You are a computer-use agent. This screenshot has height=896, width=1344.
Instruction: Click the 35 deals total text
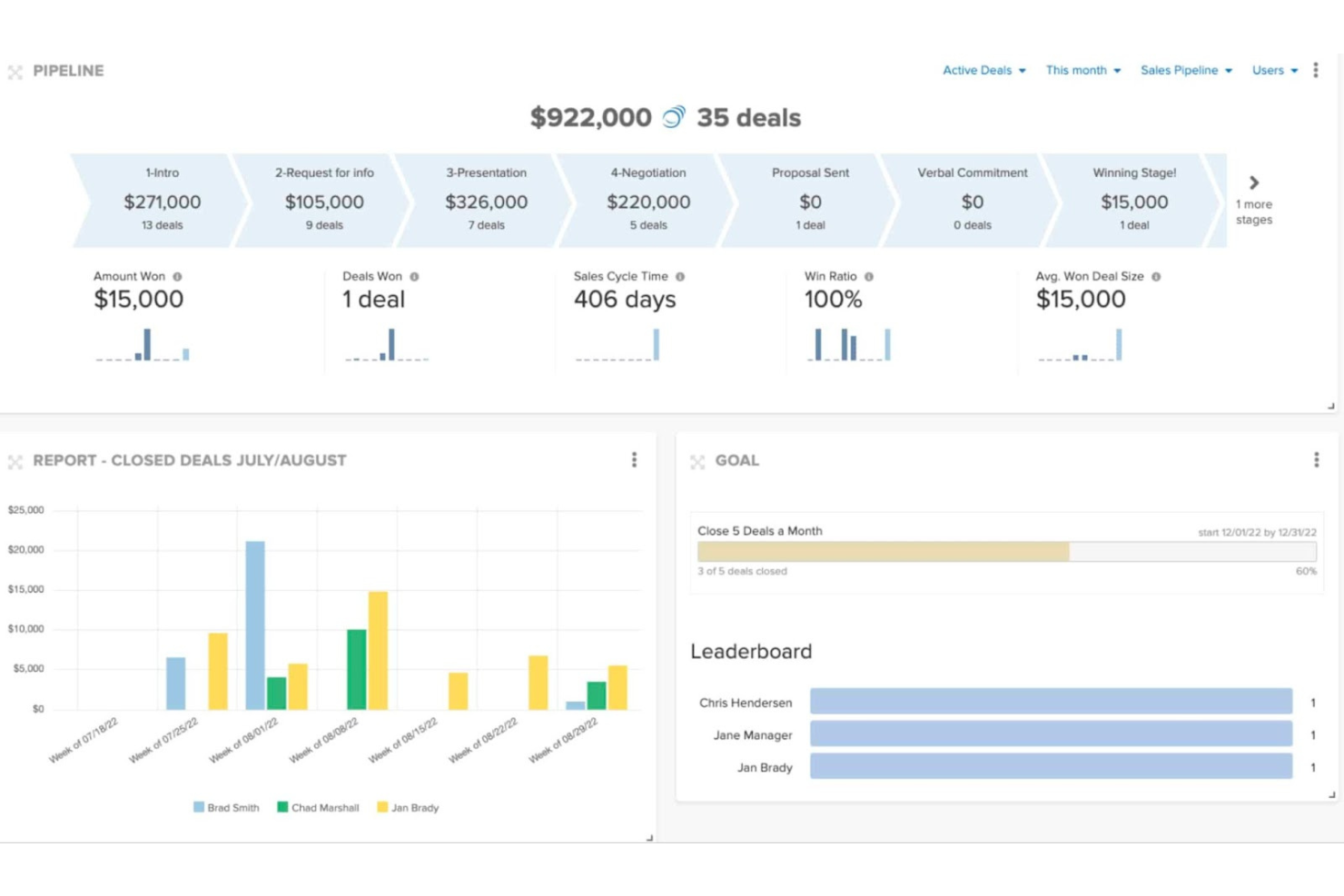coord(749,117)
